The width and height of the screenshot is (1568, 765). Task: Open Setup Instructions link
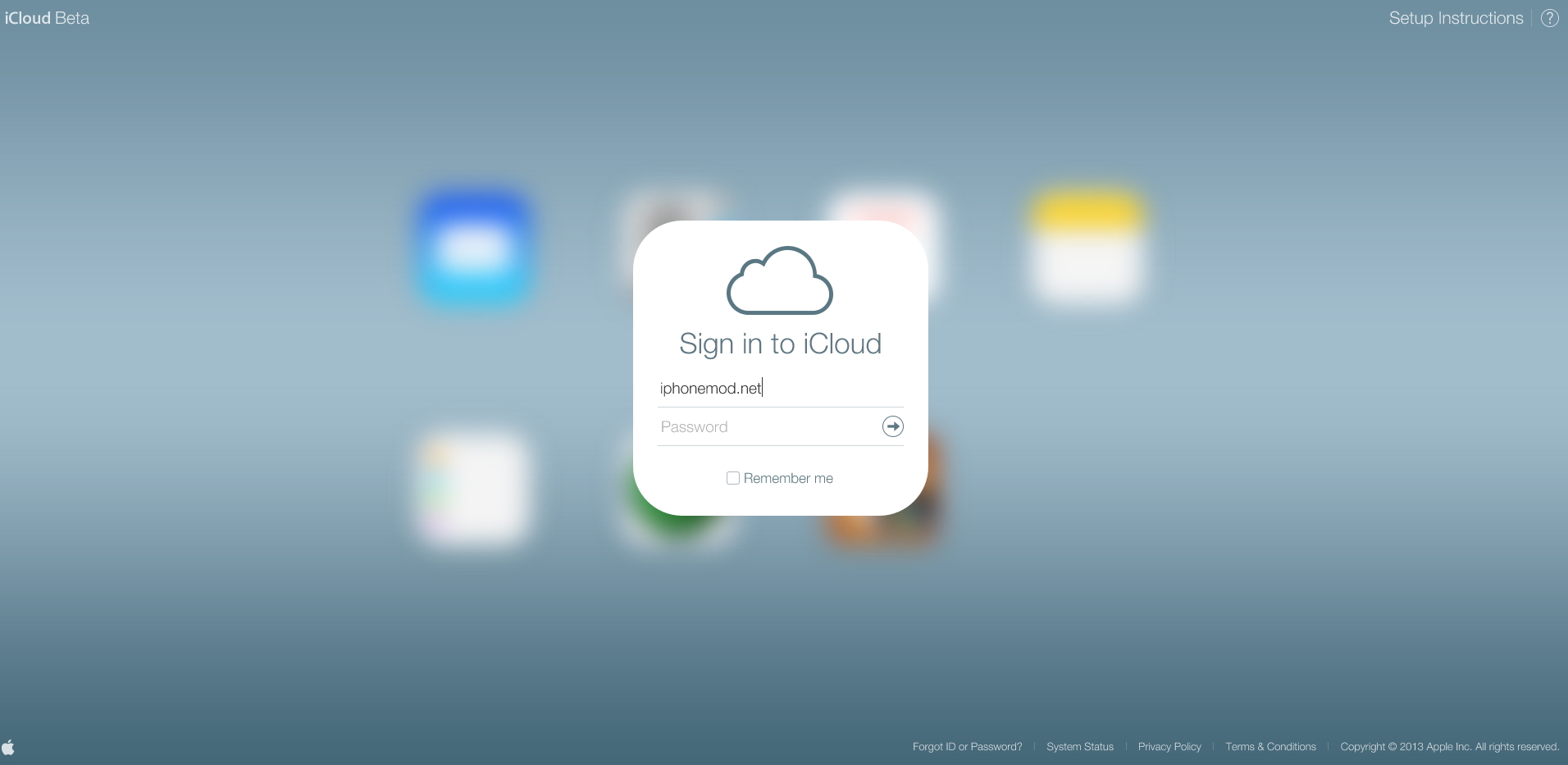[x=1456, y=18]
